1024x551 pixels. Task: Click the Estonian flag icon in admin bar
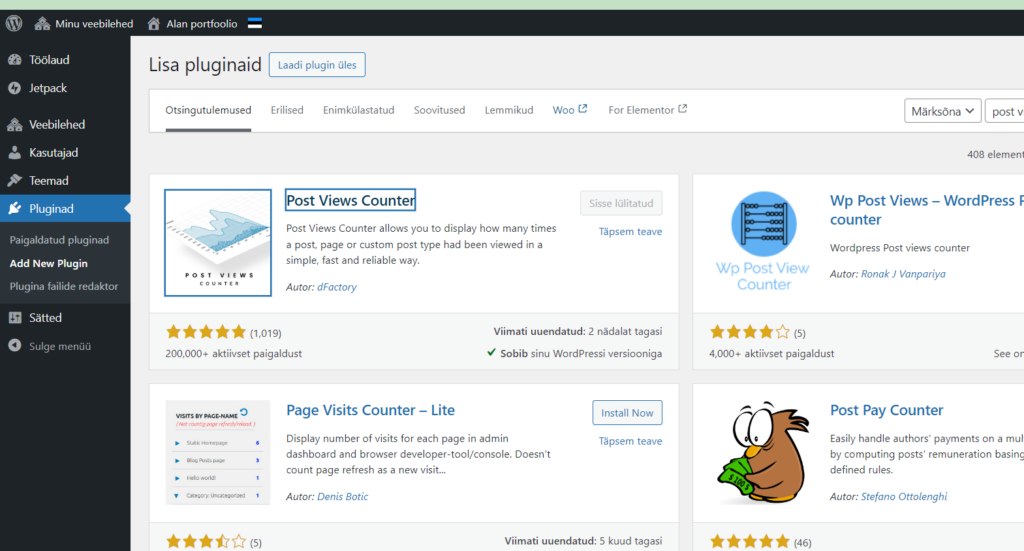click(x=255, y=23)
